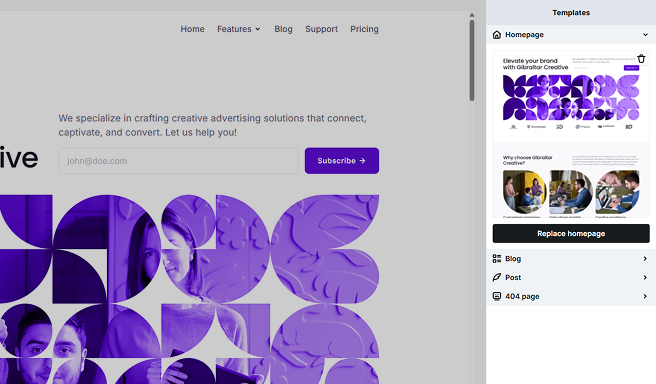This screenshot has width=656, height=384.
Task: Expand the Blog templates chevron
Action: [x=645, y=259]
